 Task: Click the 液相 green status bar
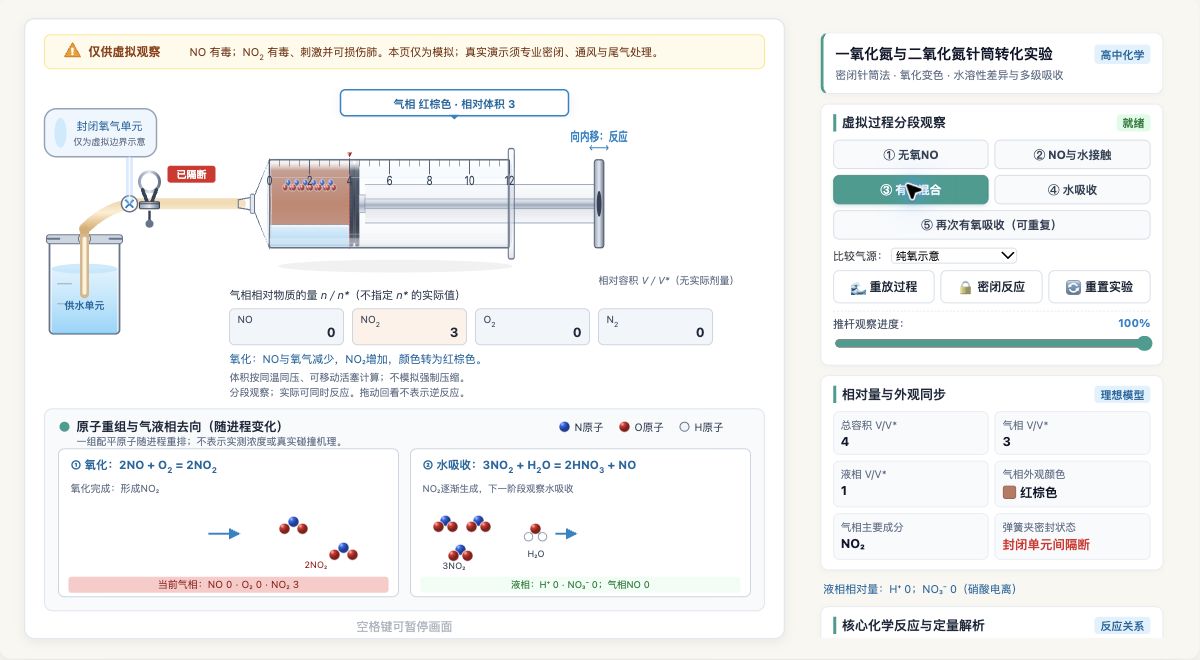coord(580,584)
